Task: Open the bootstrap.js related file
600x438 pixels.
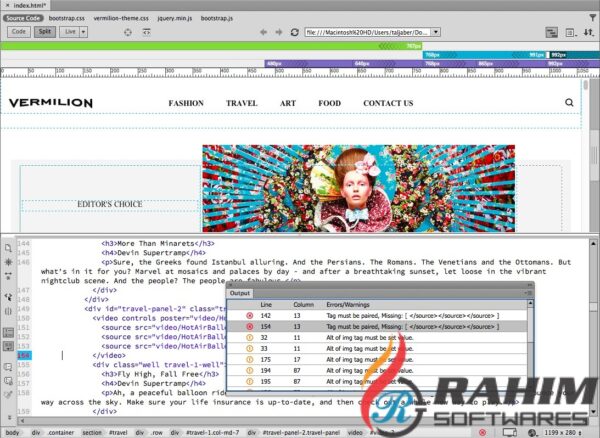Action: [x=217, y=18]
